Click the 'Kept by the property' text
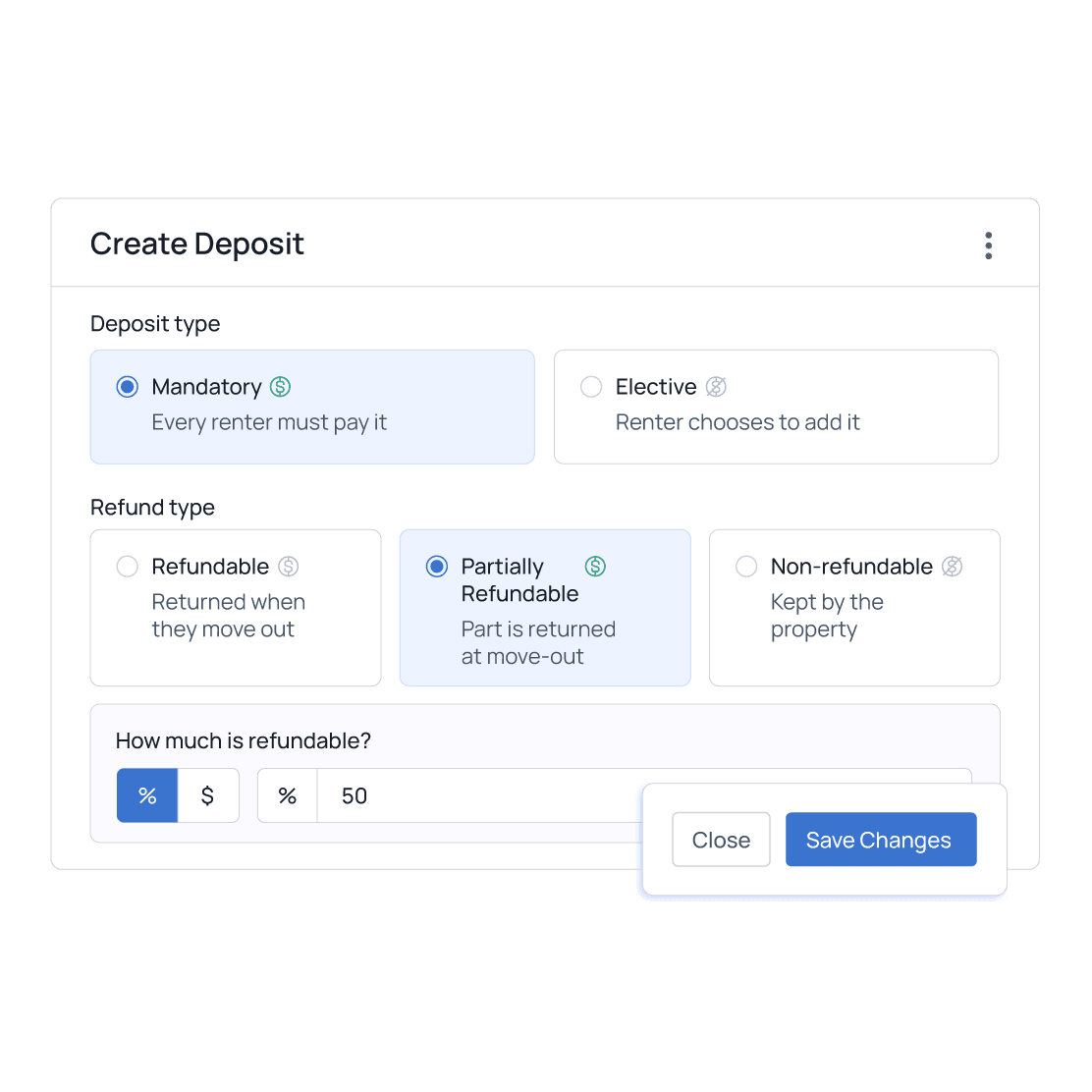 pos(827,616)
